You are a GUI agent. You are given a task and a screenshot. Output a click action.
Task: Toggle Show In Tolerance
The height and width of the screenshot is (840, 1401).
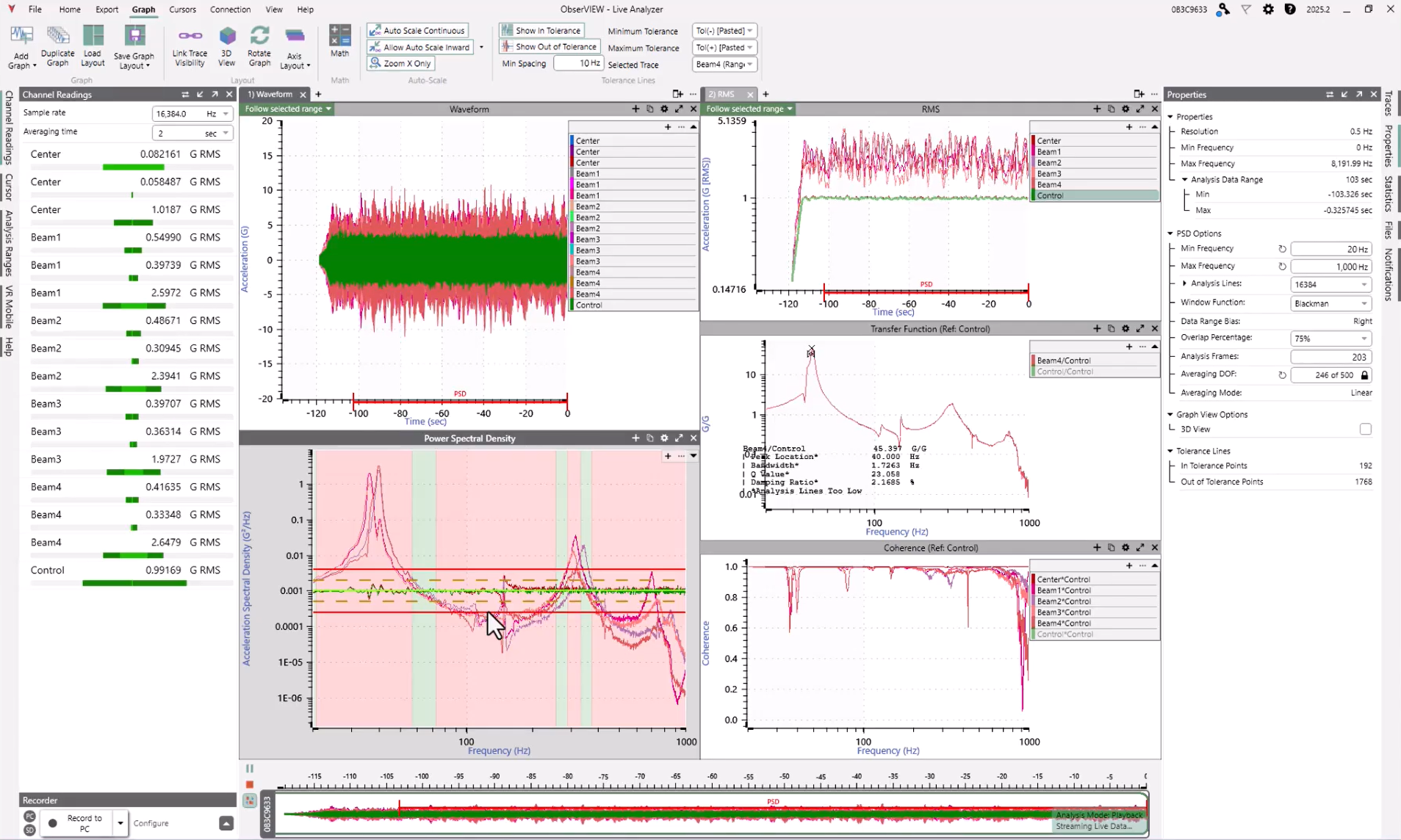click(541, 30)
